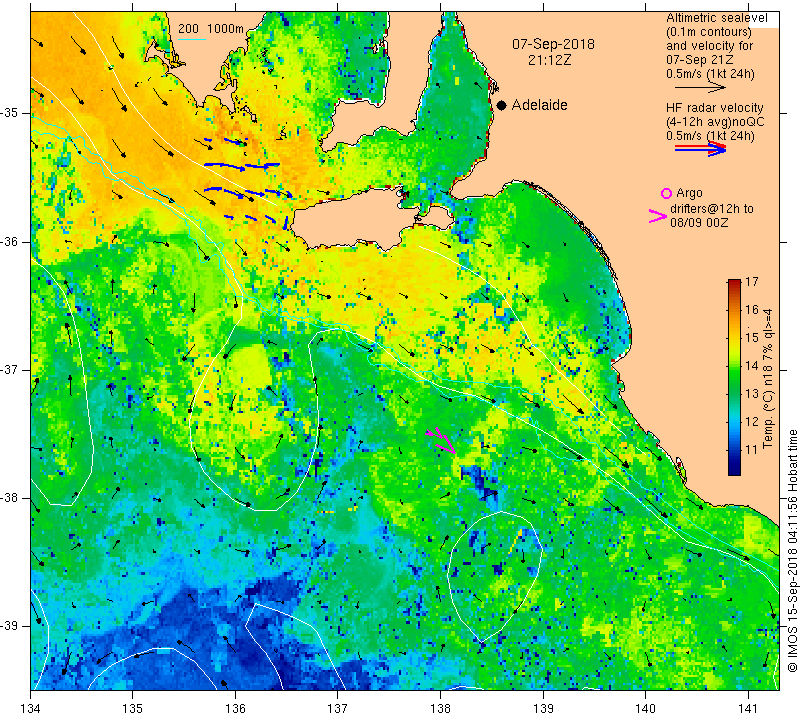The width and height of the screenshot is (800, 720).
Task: Click the colorbar label 16
Action: (x=752, y=310)
